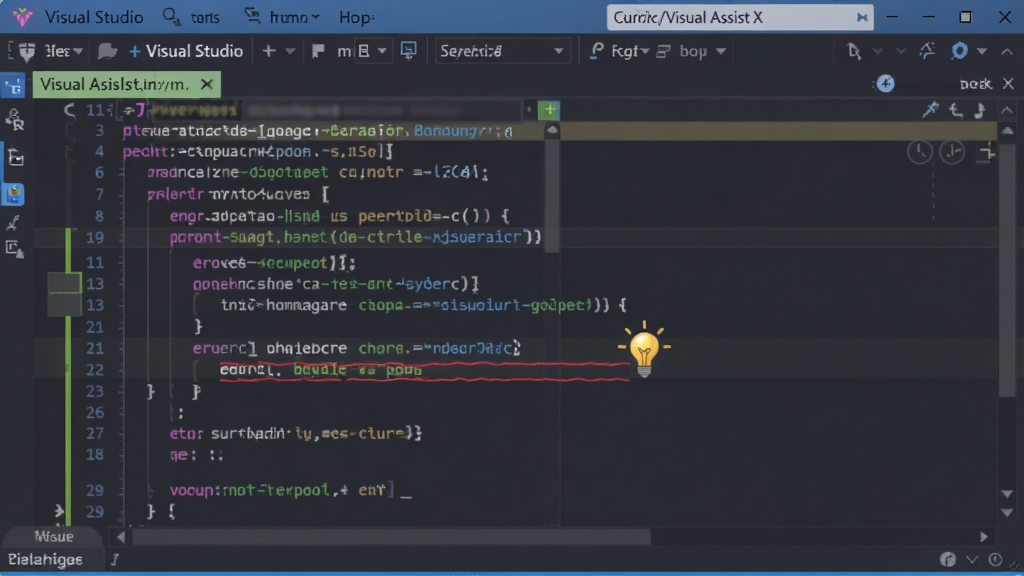Click the monitor icon in the toolbar
Viewport: 1024px width, 576px height.
pos(409,50)
